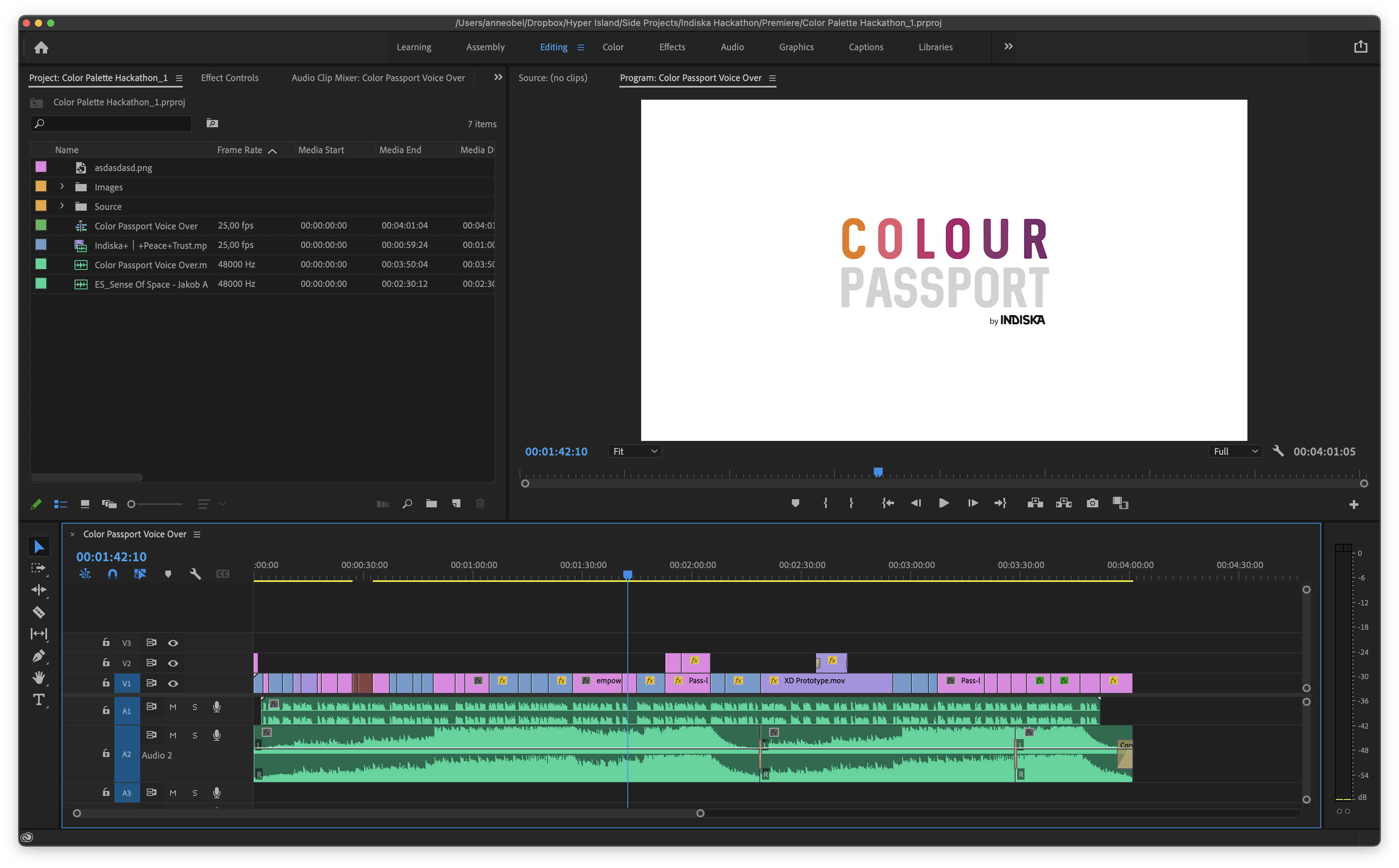
Task: Solo audio track A2
Action: click(195, 735)
